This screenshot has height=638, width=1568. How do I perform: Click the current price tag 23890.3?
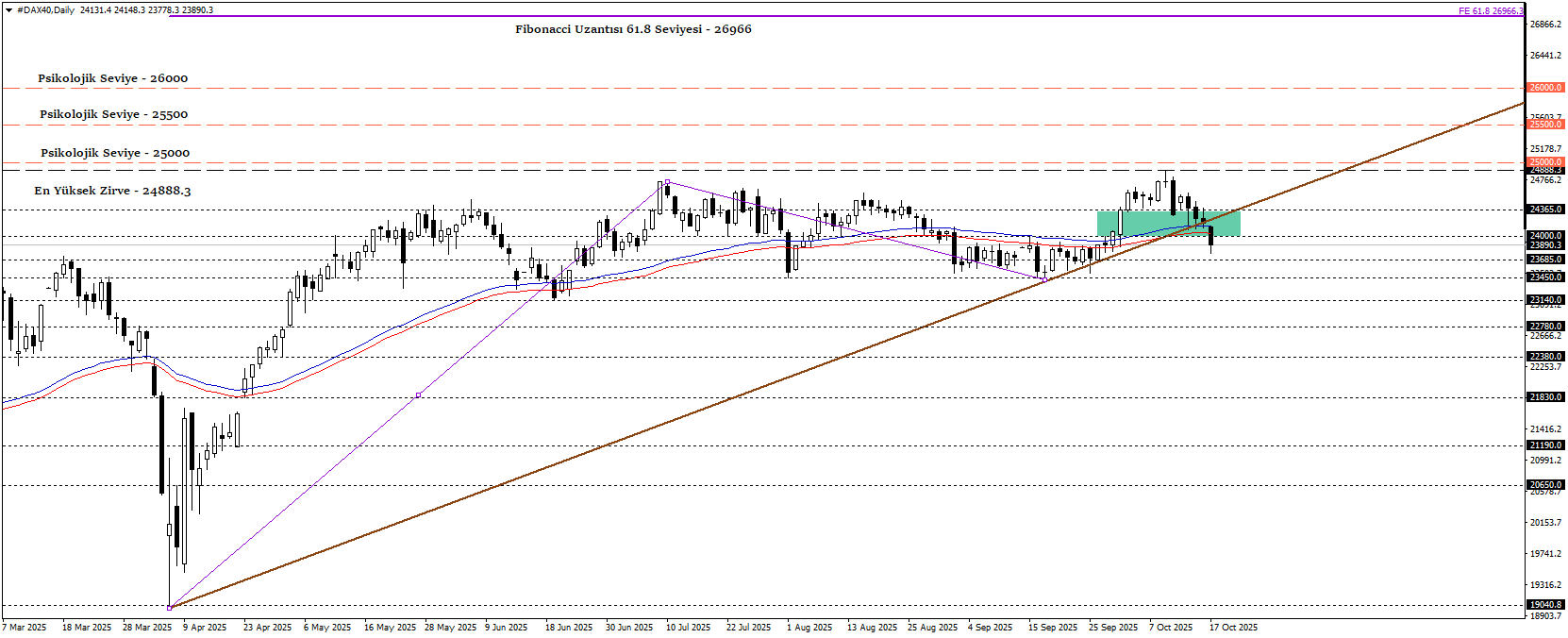[x=1545, y=245]
